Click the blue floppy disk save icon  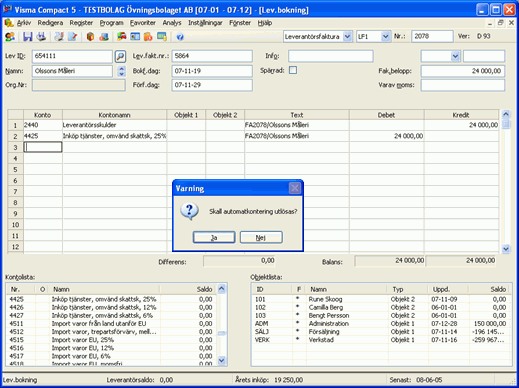(27, 37)
